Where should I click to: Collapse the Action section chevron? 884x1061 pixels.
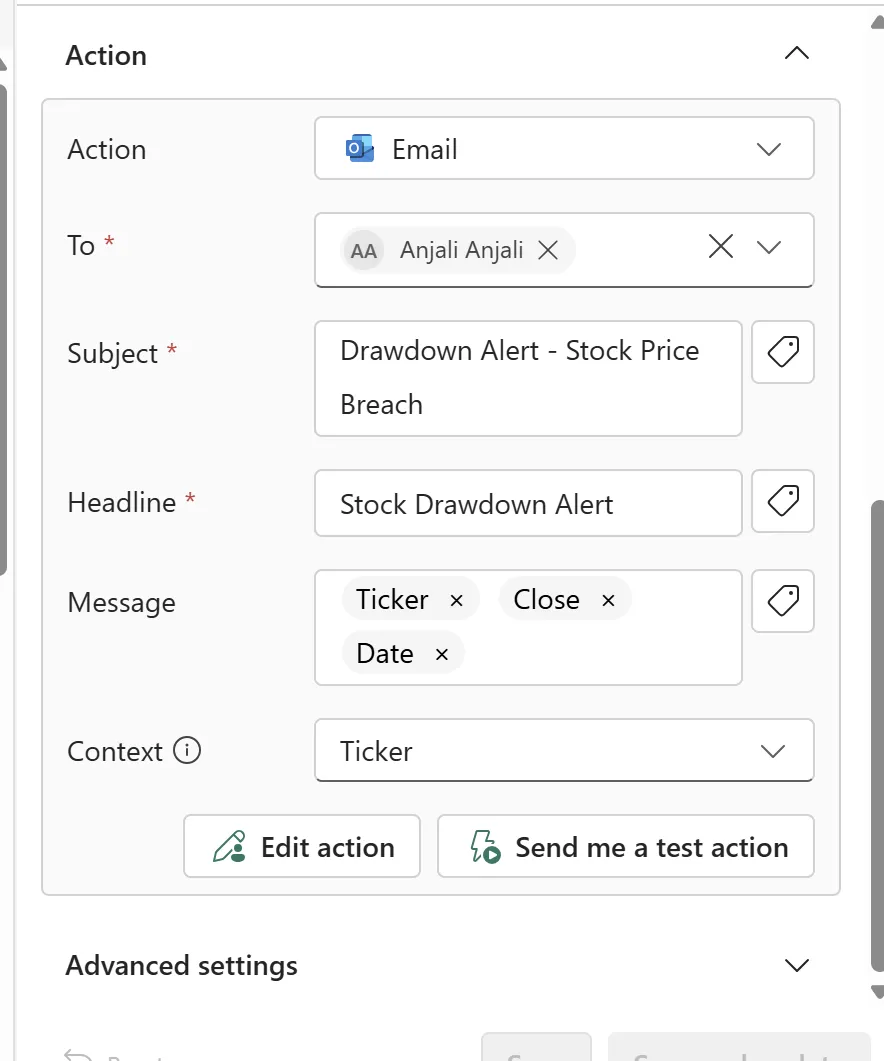pyautogui.click(x=797, y=53)
